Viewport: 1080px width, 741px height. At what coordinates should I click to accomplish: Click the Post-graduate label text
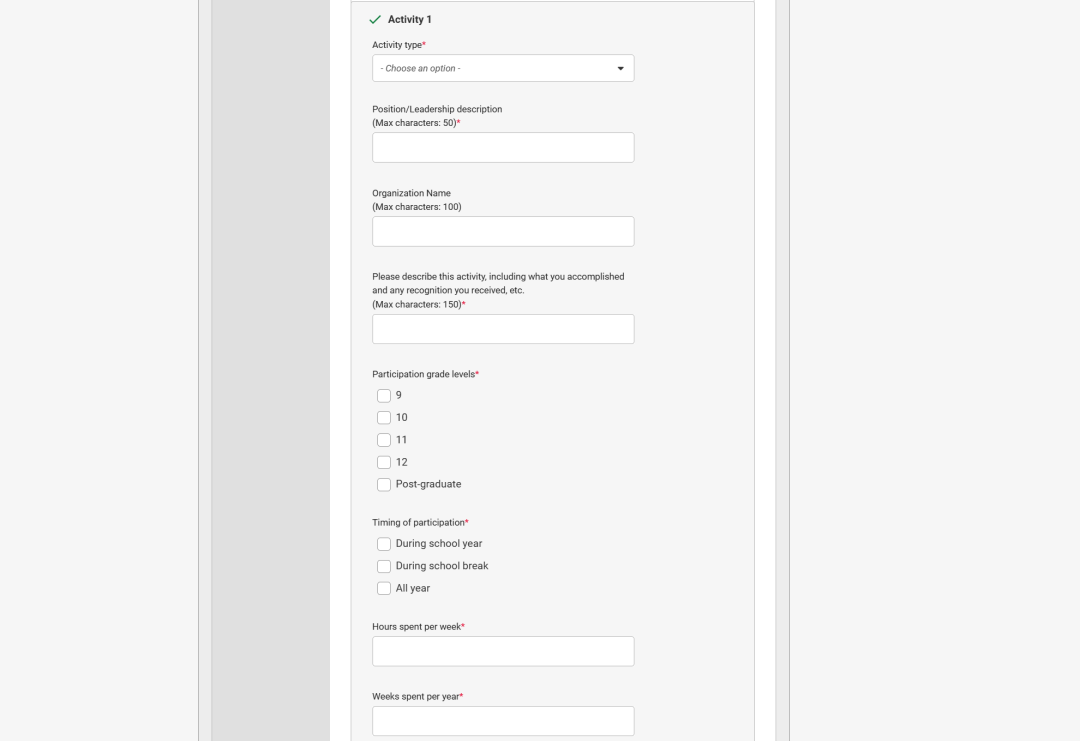point(428,484)
